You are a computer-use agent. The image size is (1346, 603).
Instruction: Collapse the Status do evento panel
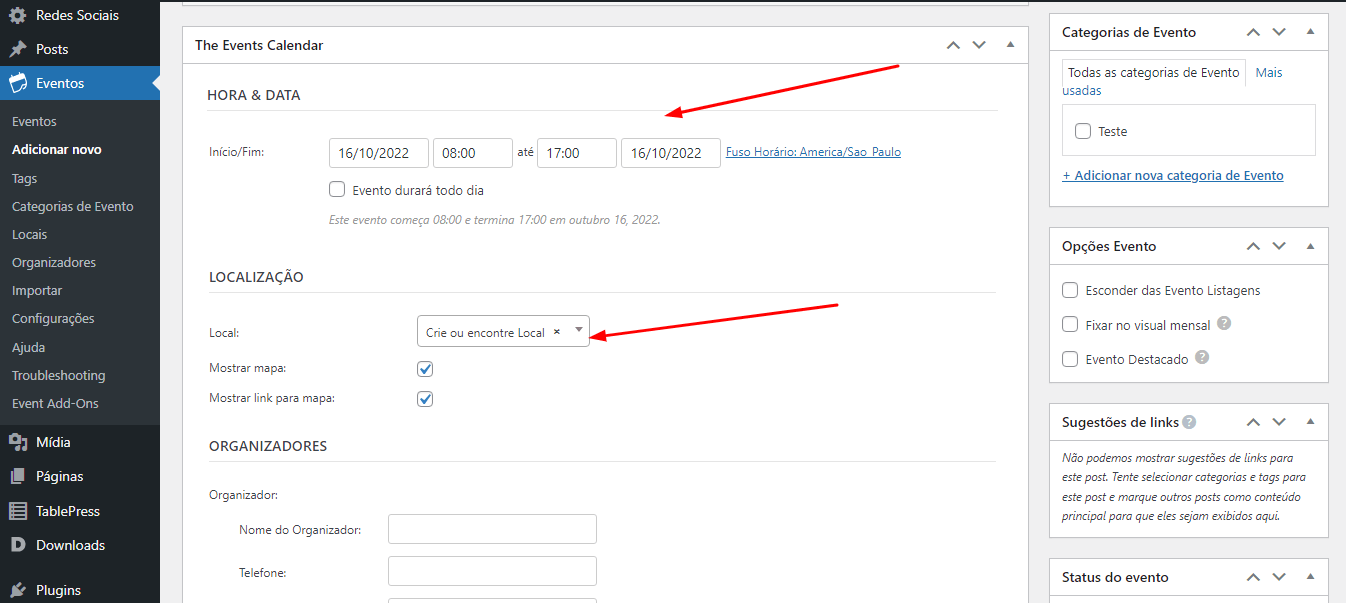1310,577
